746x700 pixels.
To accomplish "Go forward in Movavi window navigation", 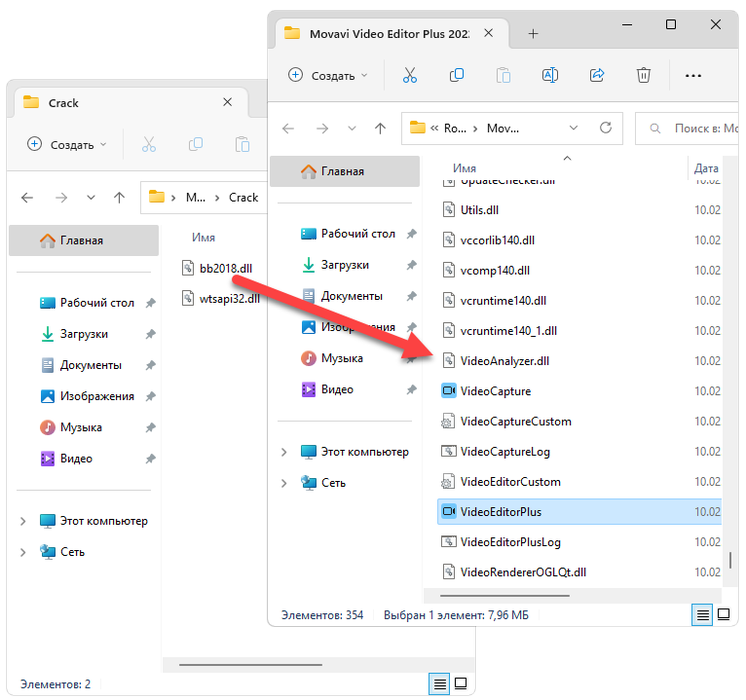I will [322, 128].
